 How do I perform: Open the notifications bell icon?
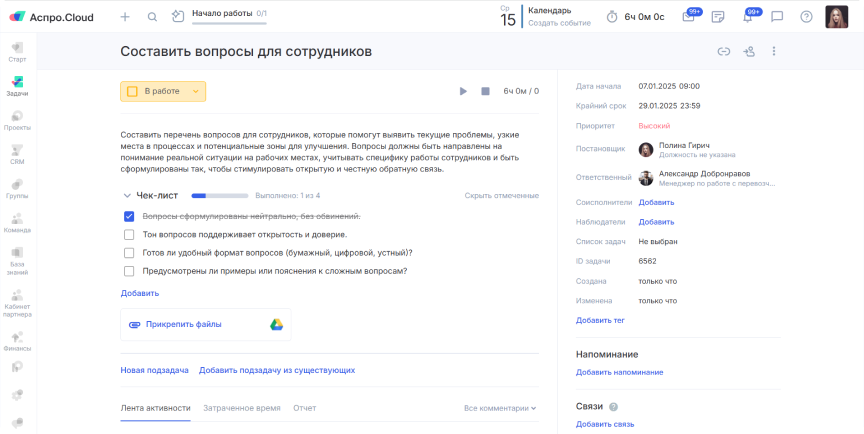point(748,17)
